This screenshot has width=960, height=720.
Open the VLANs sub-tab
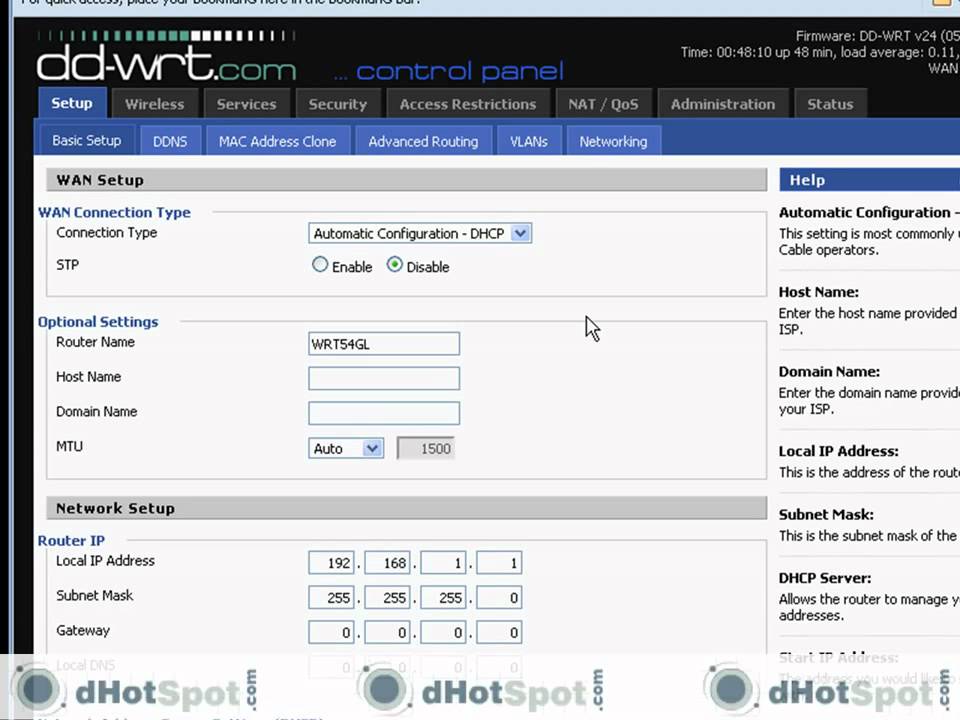529,141
